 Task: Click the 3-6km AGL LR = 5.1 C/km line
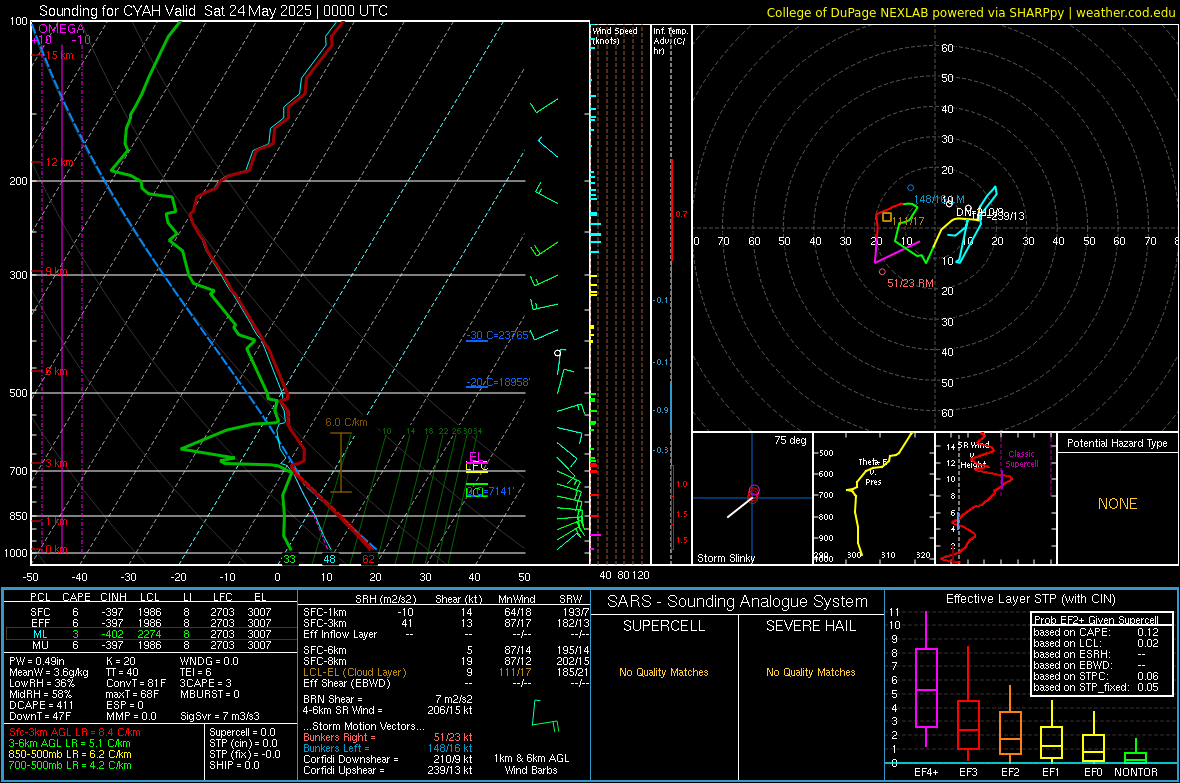click(71, 743)
